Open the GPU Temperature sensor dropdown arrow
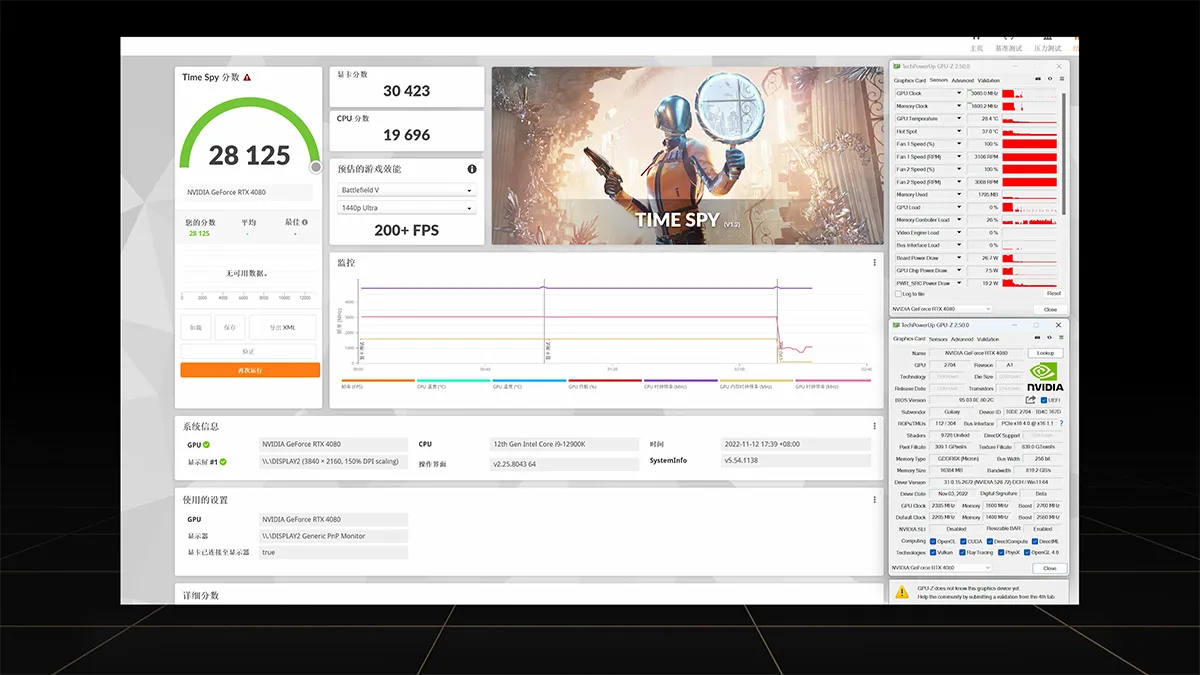 (x=959, y=118)
